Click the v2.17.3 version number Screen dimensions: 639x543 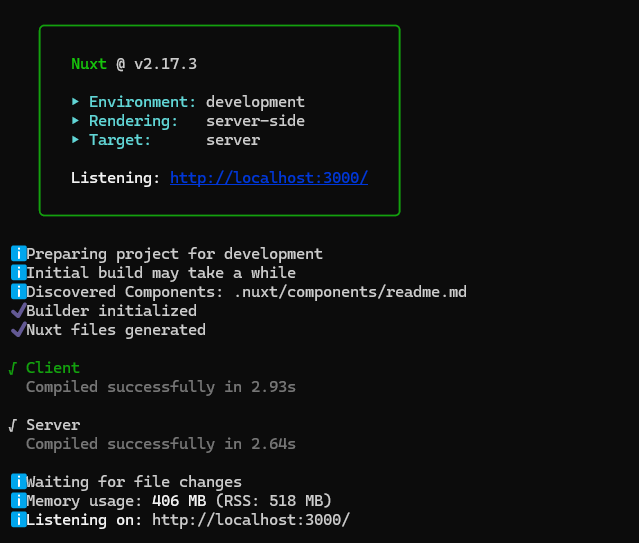pyautogui.click(x=165, y=64)
